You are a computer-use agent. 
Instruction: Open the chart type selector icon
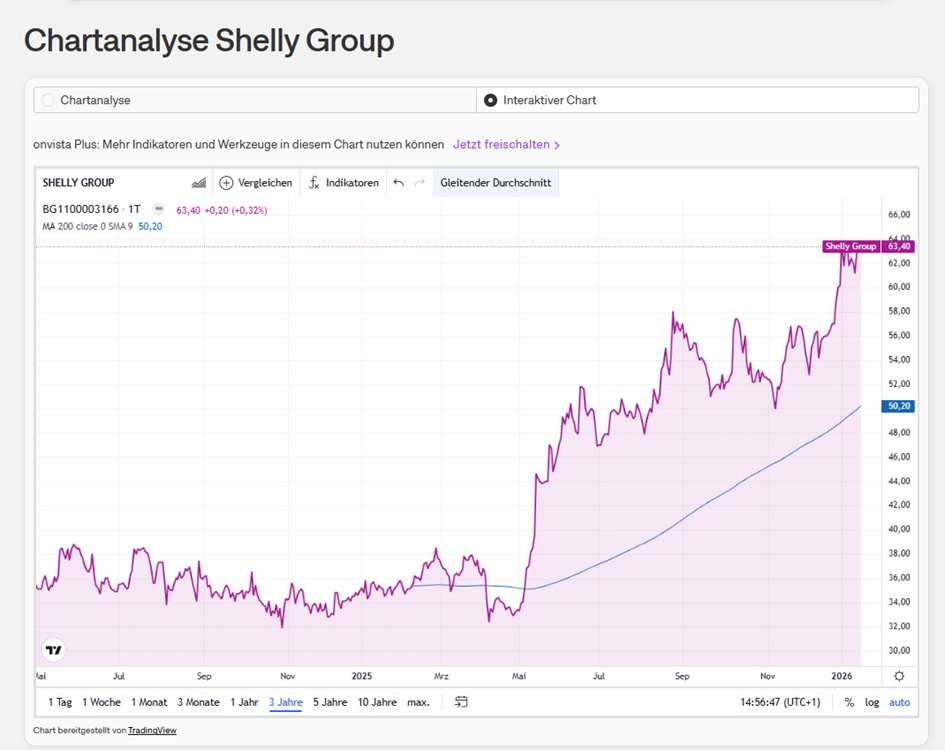point(198,183)
